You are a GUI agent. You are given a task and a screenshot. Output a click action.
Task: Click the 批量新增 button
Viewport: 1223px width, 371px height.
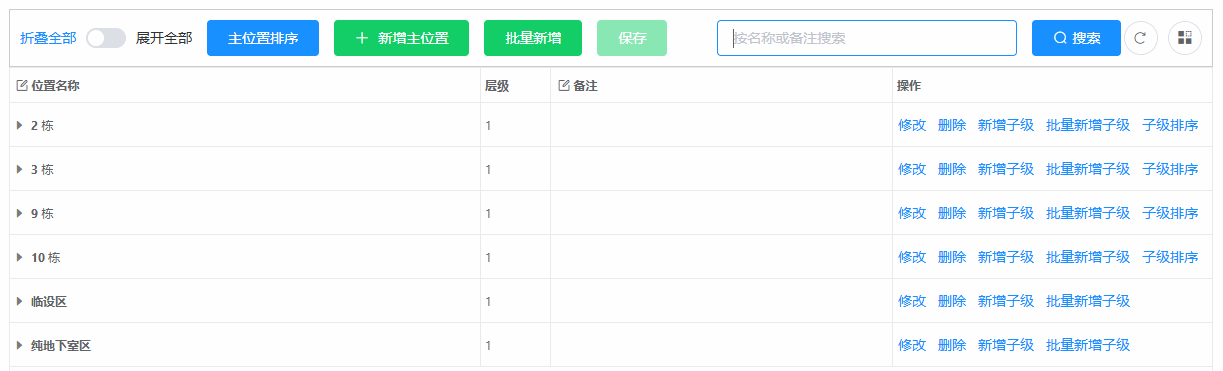coord(533,38)
